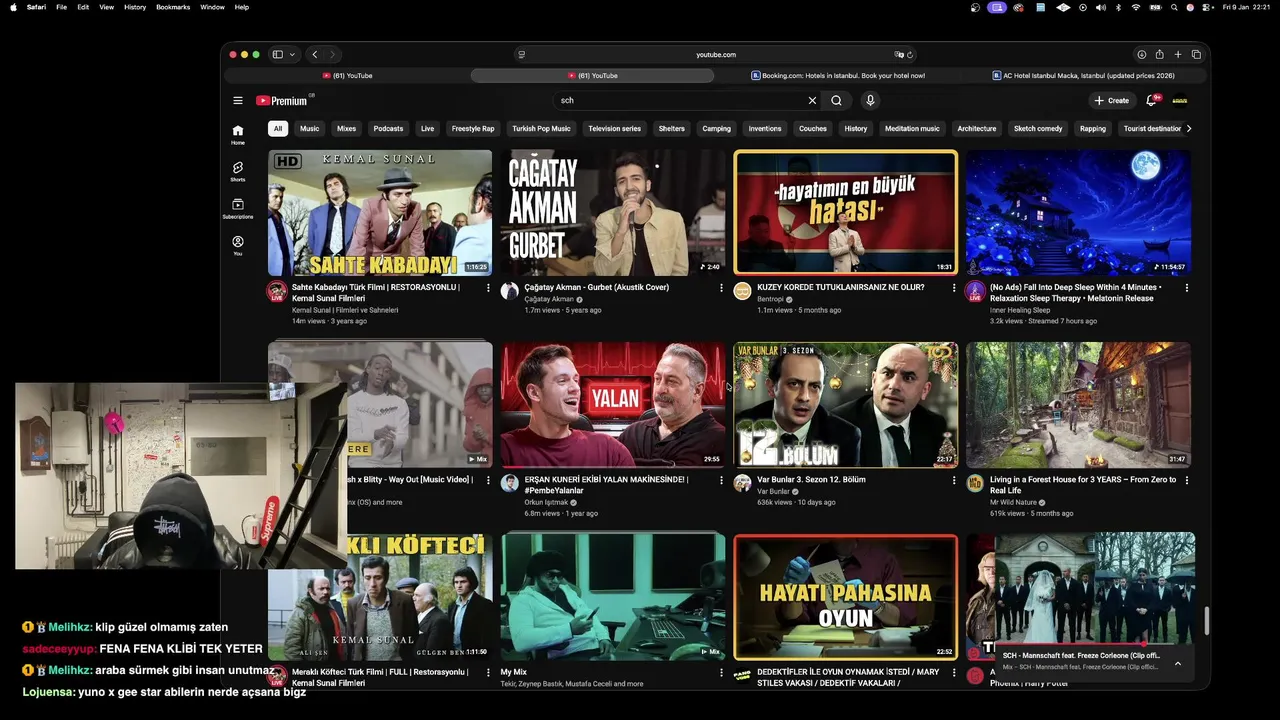Open Çağatay Akman channel link
This screenshot has height=720, width=1280.
point(549,299)
